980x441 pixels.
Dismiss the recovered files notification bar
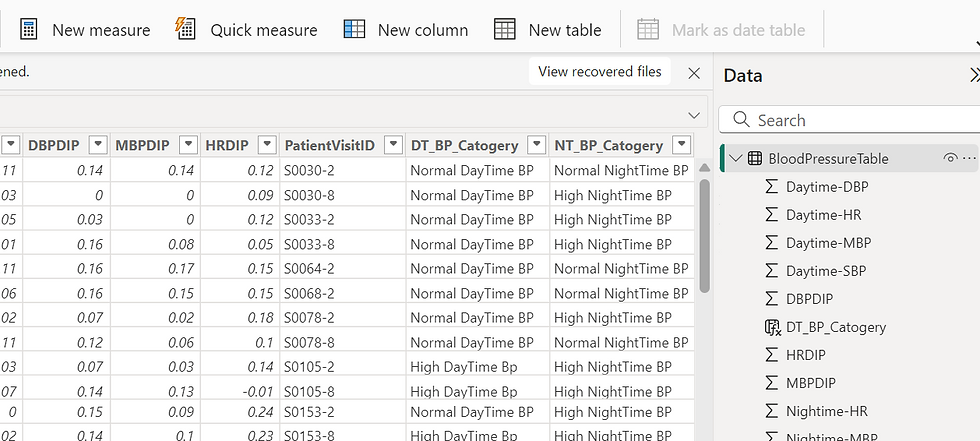pos(694,73)
